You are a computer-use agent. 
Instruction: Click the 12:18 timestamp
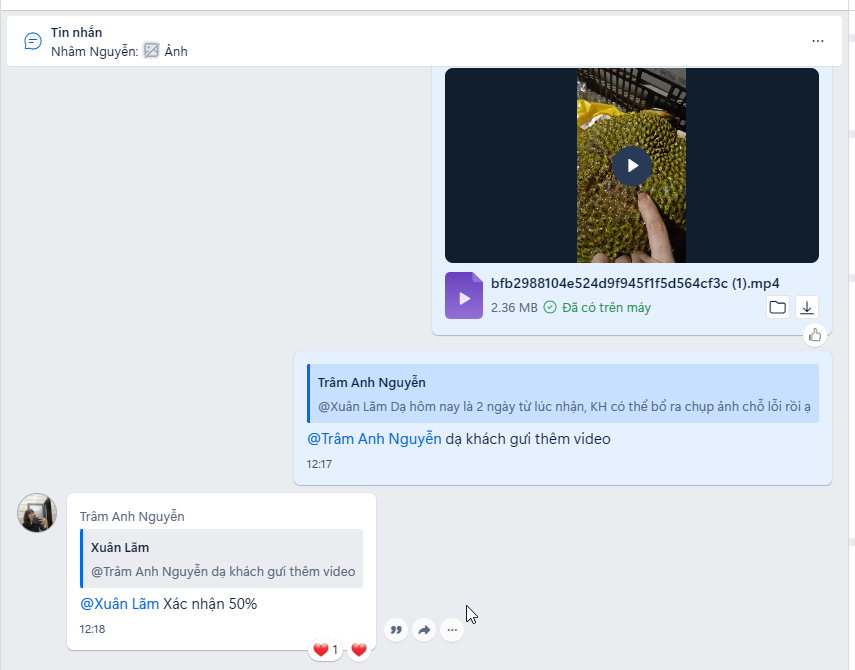click(92, 629)
